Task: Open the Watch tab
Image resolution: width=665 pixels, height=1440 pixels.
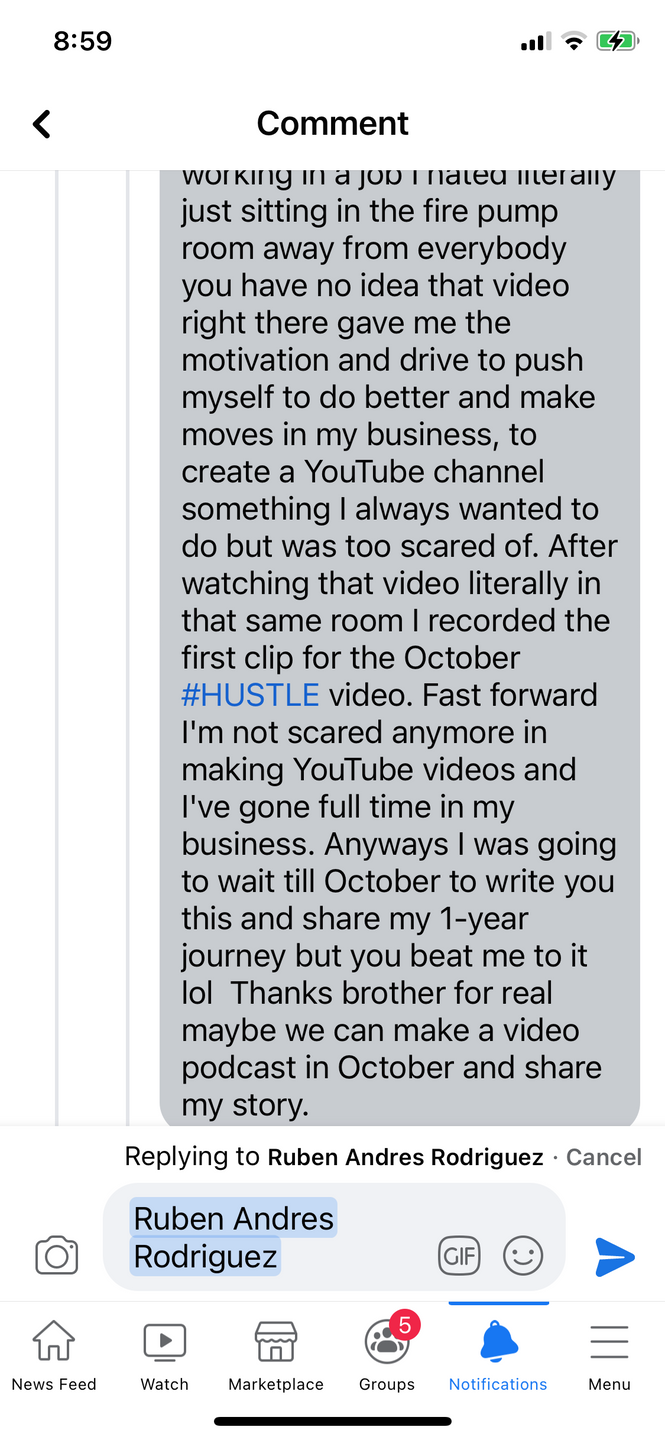Action: [164, 1356]
